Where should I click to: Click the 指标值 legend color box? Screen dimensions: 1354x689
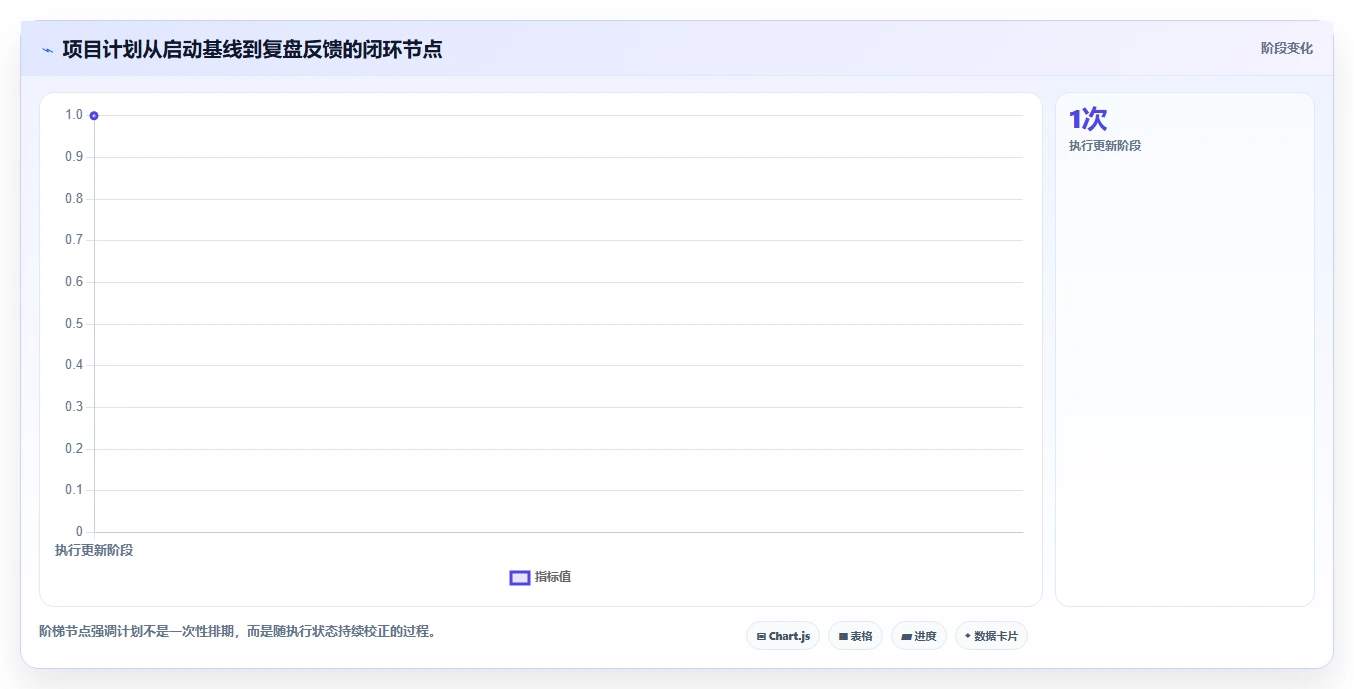tap(520, 577)
